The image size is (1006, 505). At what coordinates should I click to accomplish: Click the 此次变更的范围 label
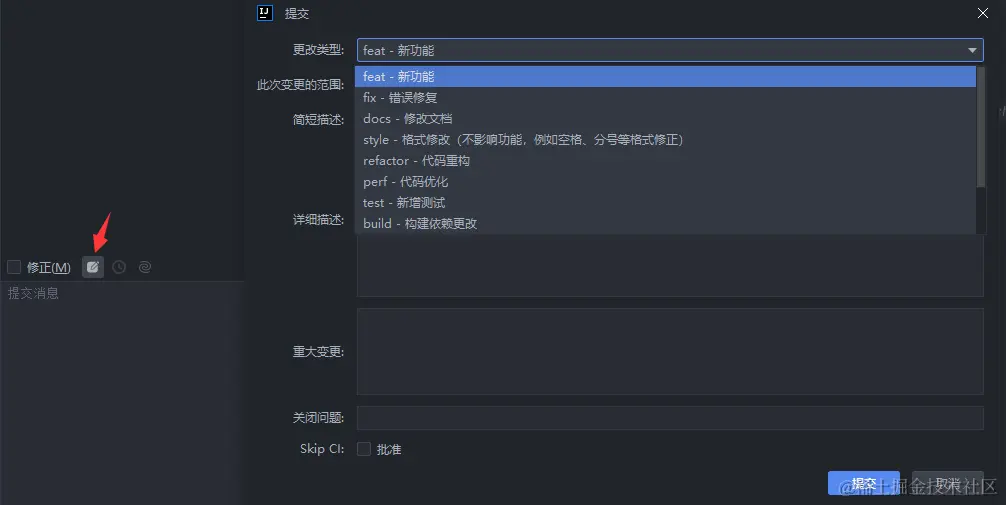pos(300,85)
